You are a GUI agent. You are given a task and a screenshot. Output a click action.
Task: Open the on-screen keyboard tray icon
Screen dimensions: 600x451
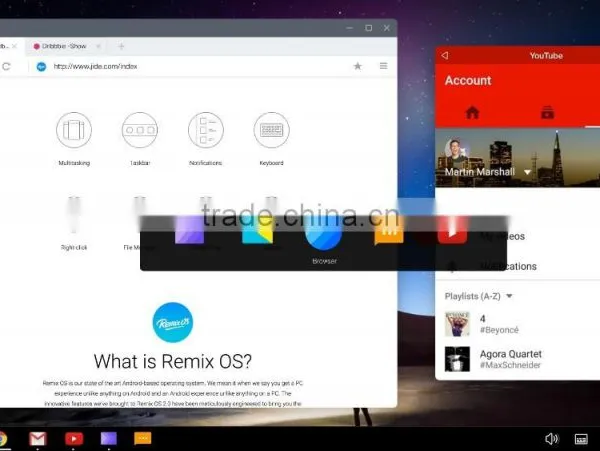tap(581, 439)
